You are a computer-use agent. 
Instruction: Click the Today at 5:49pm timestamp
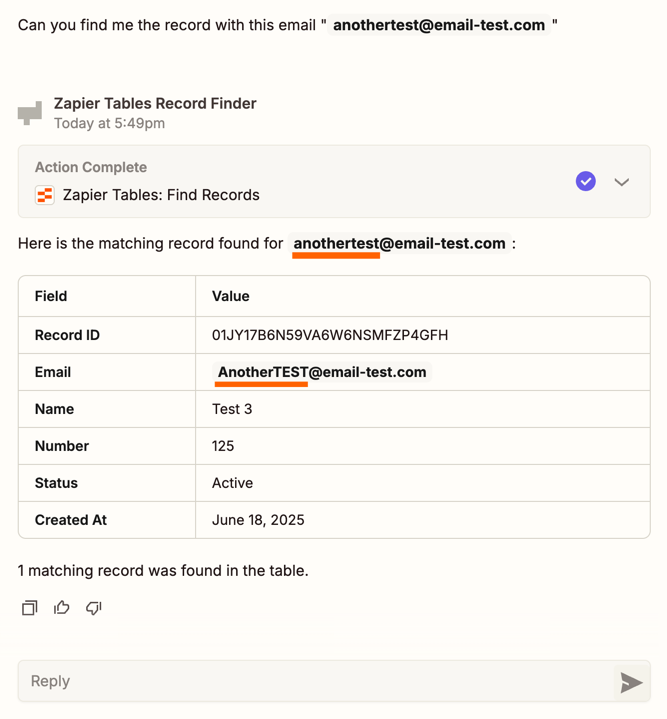click(x=110, y=123)
